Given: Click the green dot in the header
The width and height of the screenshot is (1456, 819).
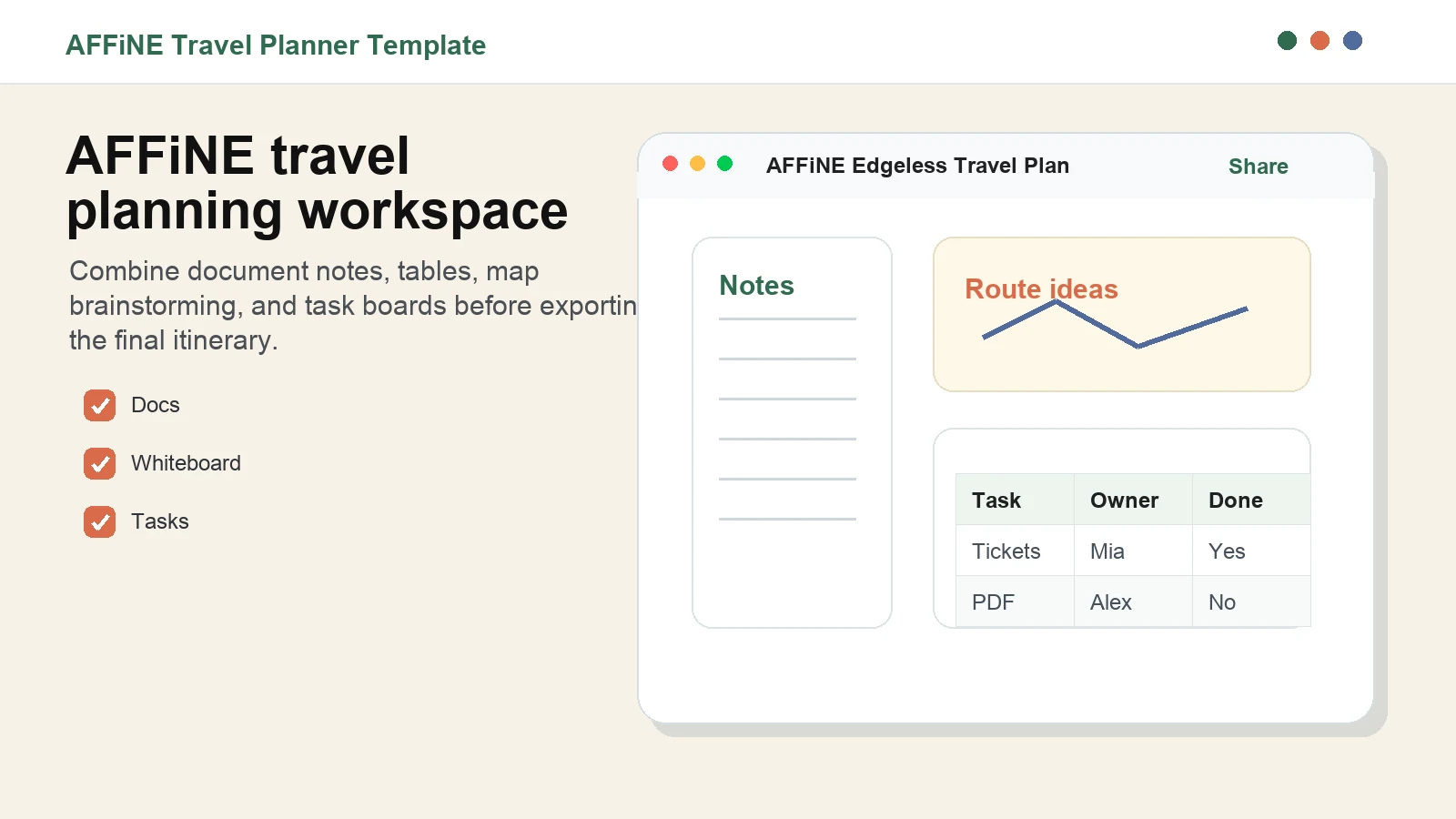Looking at the screenshot, I should click(x=1287, y=40).
